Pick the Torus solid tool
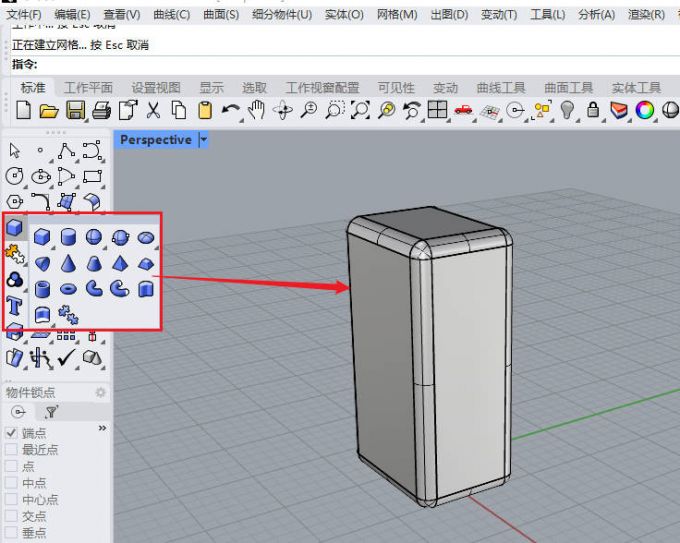 [x=69, y=290]
